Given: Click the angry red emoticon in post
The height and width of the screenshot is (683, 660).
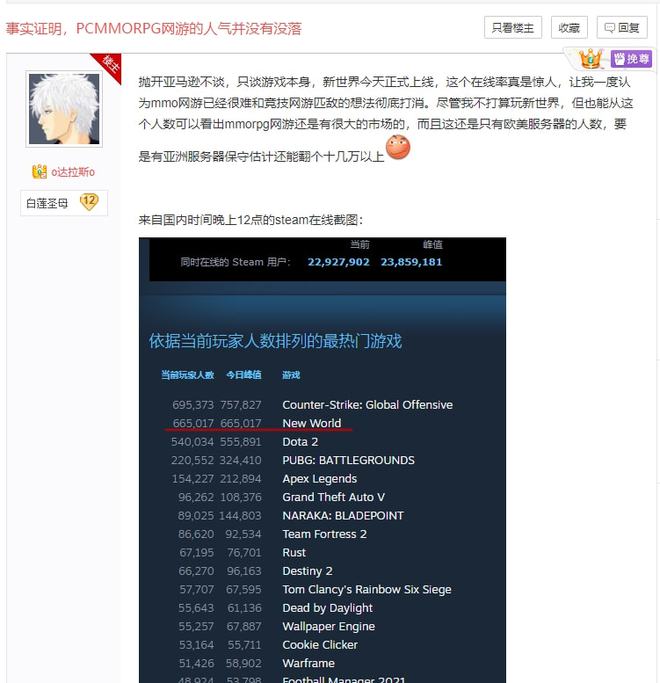Looking at the screenshot, I should pyautogui.click(x=398, y=147).
